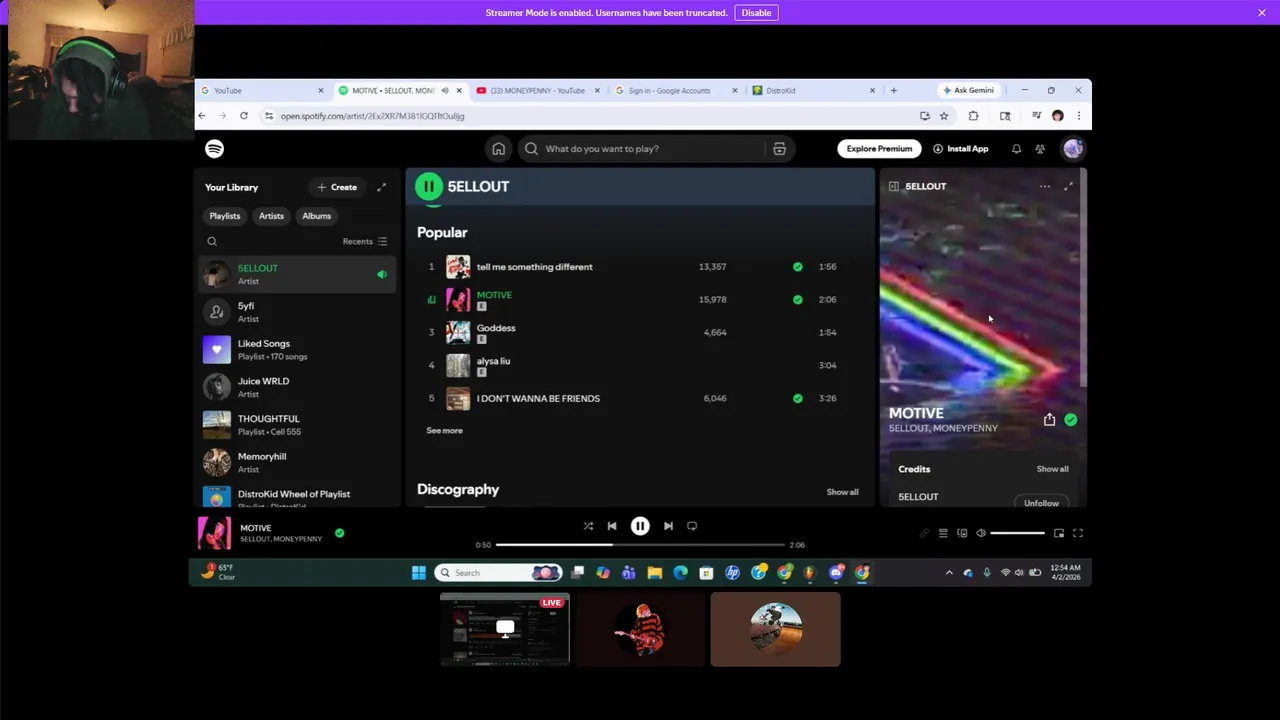Filter library by Albums
Viewport: 1280px width, 720px height.
[x=316, y=216]
